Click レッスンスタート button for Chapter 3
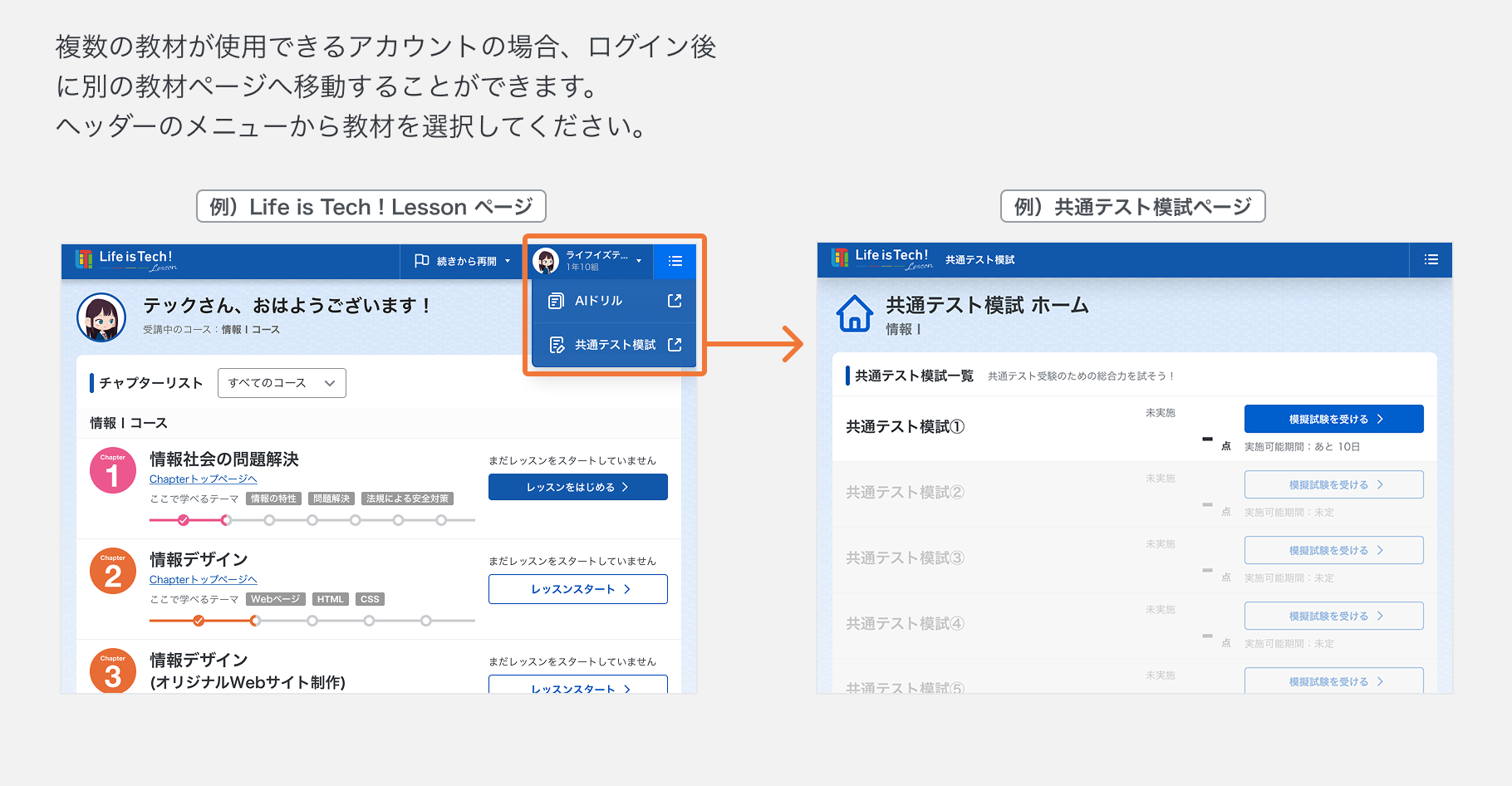This screenshot has height=786, width=1512. pyautogui.click(x=578, y=685)
